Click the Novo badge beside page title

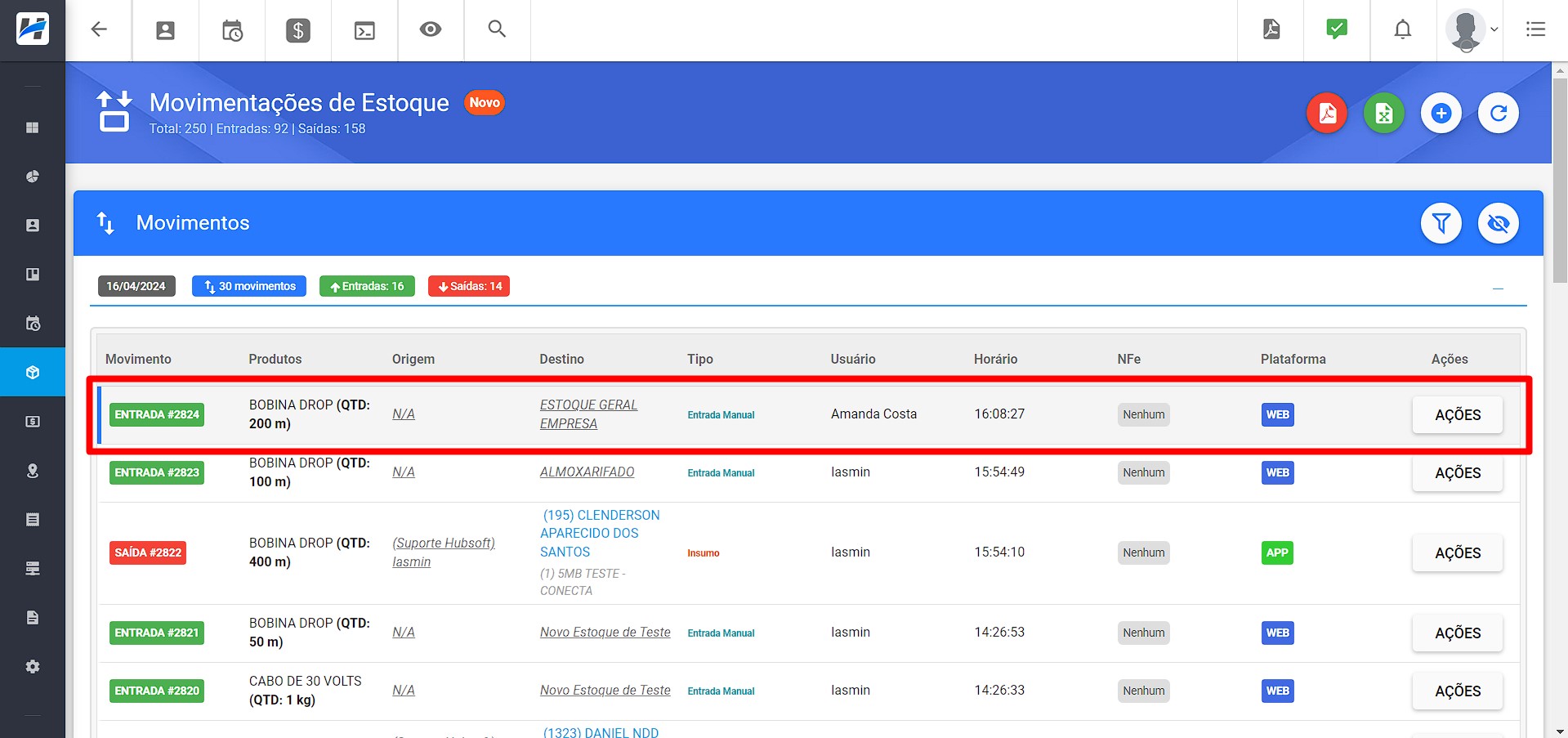[485, 103]
